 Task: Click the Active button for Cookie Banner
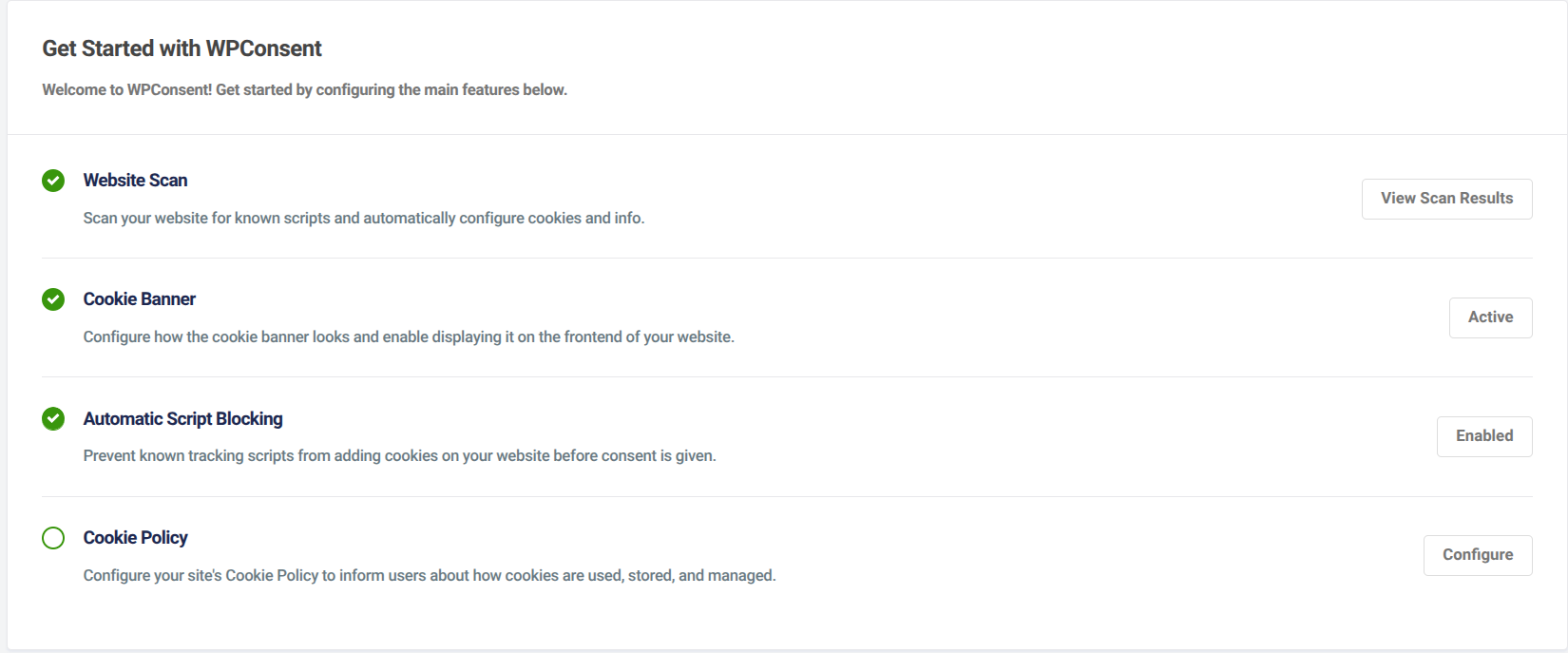tap(1489, 317)
